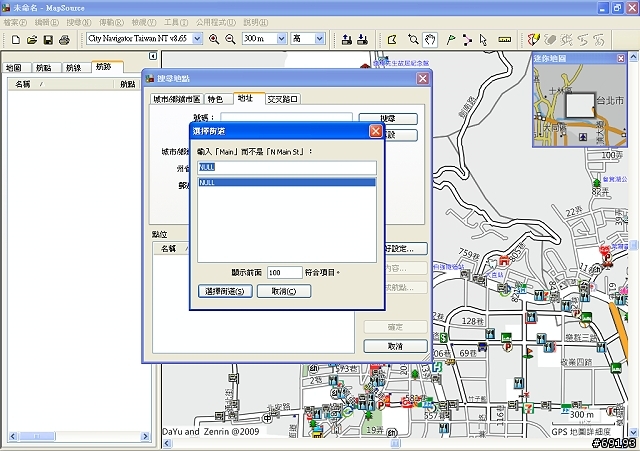Screen dimensions: 640x451
Task: Select the Hand pan tool
Action: coord(430,40)
